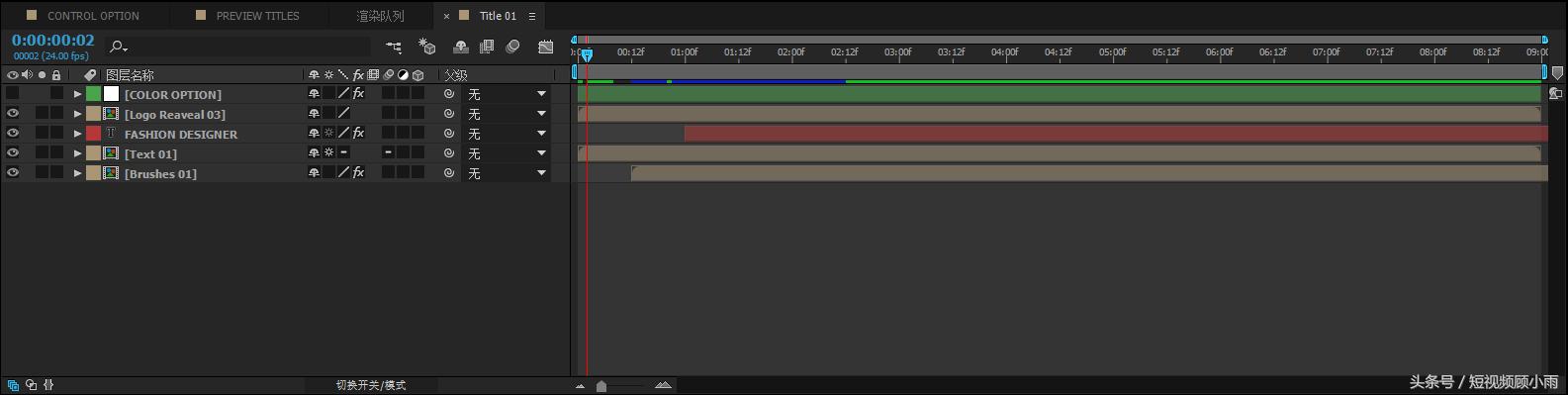Open the composition mini-flowchart icon
Image resolution: width=1568 pixels, height=395 pixels.
tap(394, 47)
